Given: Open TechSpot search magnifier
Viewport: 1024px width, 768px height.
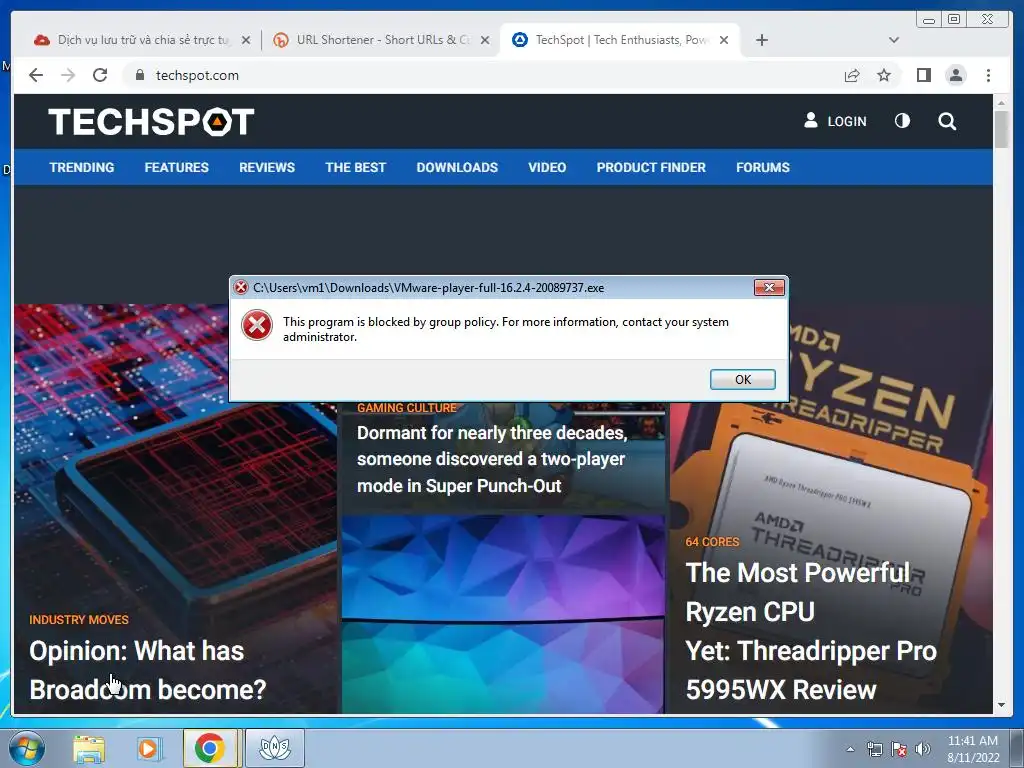Looking at the screenshot, I should point(947,121).
